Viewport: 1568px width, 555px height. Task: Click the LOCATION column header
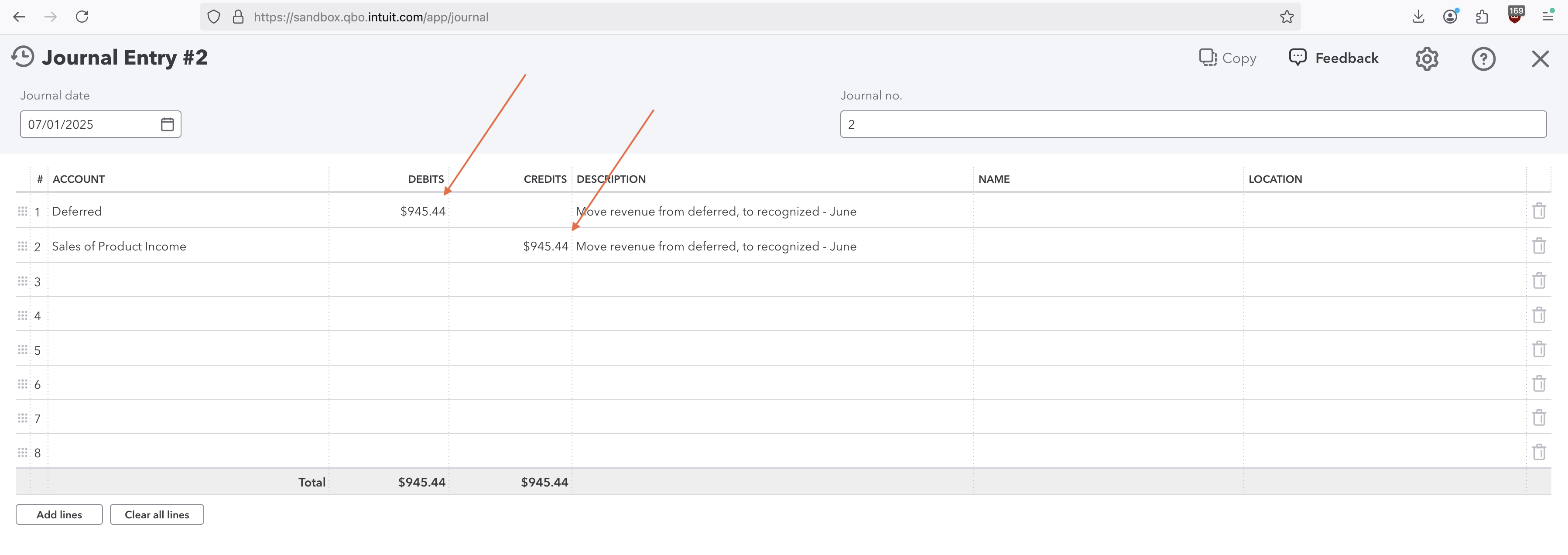(x=1275, y=179)
